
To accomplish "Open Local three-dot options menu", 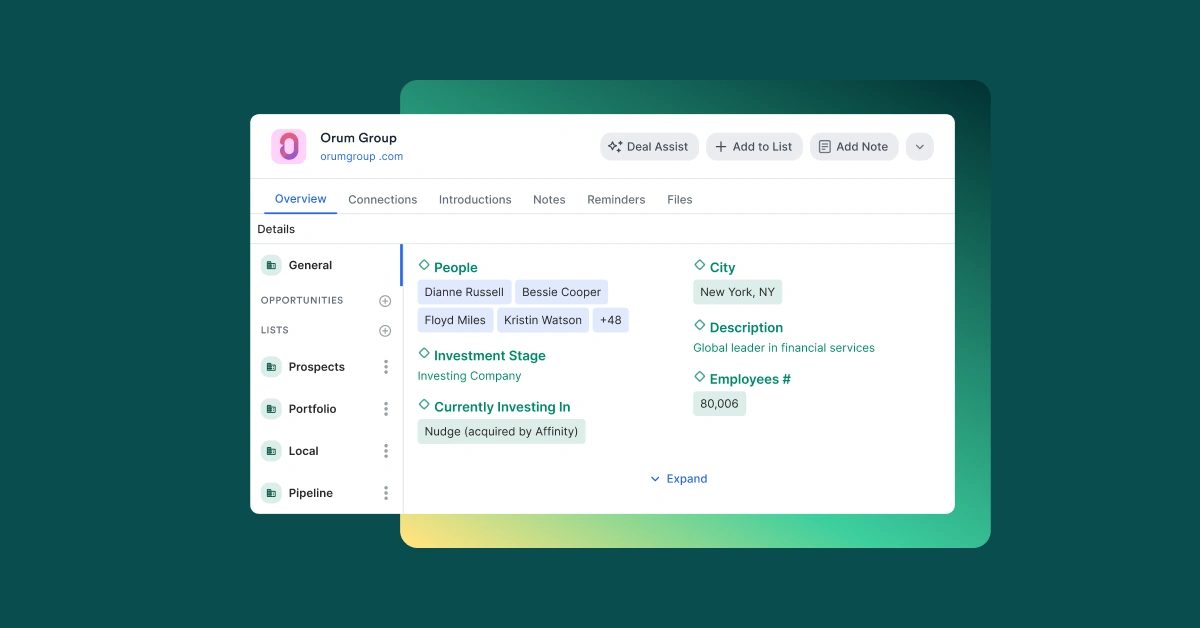I will [386, 451].
